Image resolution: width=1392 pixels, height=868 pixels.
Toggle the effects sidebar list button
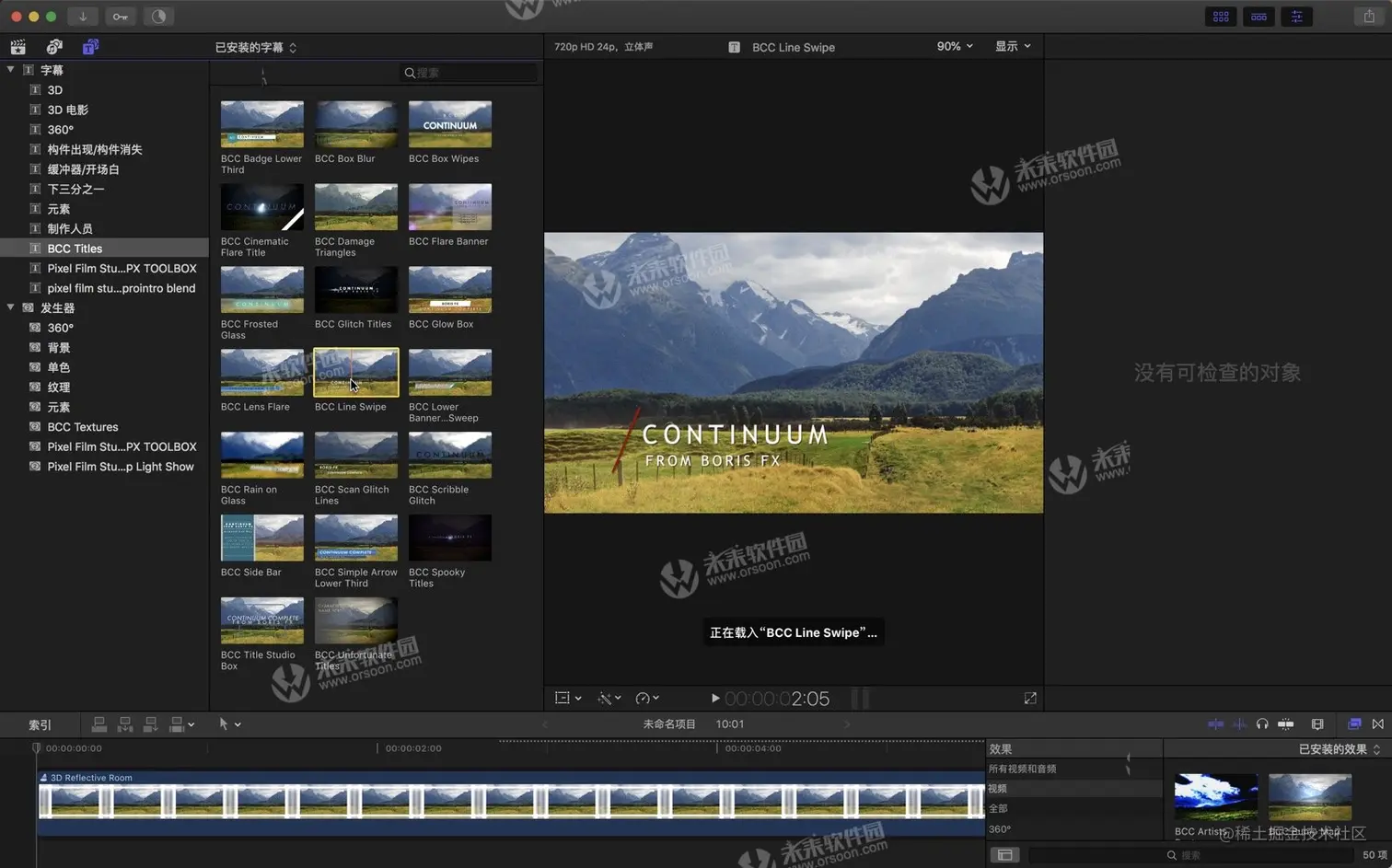tap(1005, 855)
